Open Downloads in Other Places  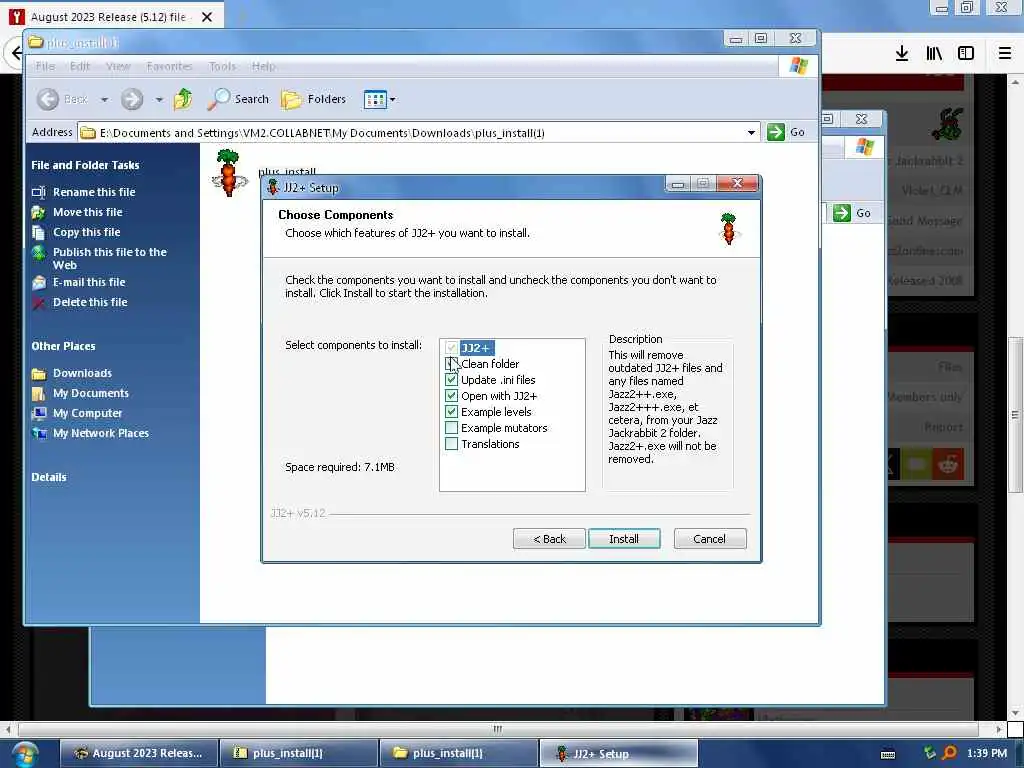[82, 373]
